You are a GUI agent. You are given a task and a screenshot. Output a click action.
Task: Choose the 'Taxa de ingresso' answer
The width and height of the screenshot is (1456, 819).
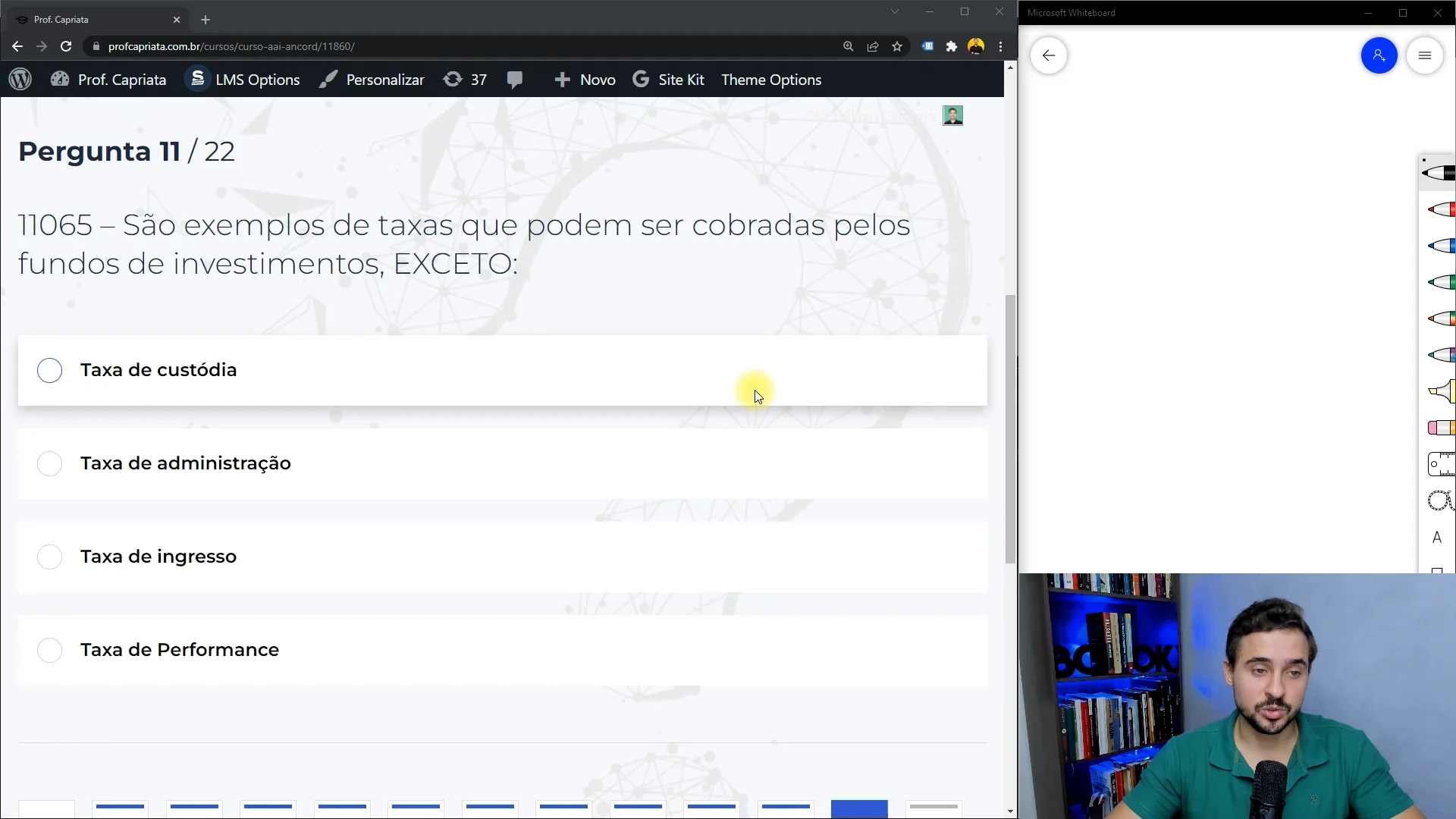pos(50,557)
